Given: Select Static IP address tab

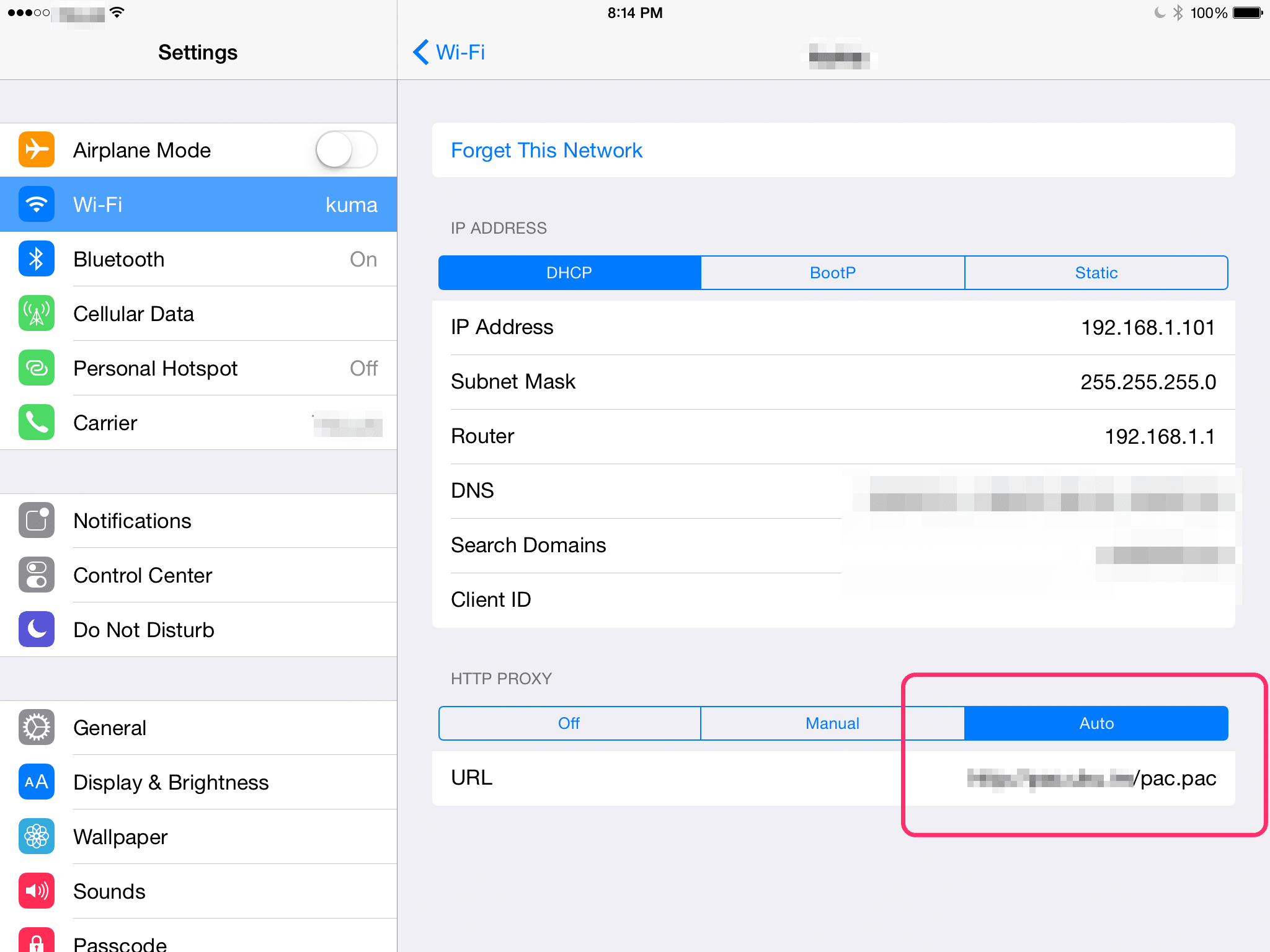Looking at the screenshot, I should 1096,272.
